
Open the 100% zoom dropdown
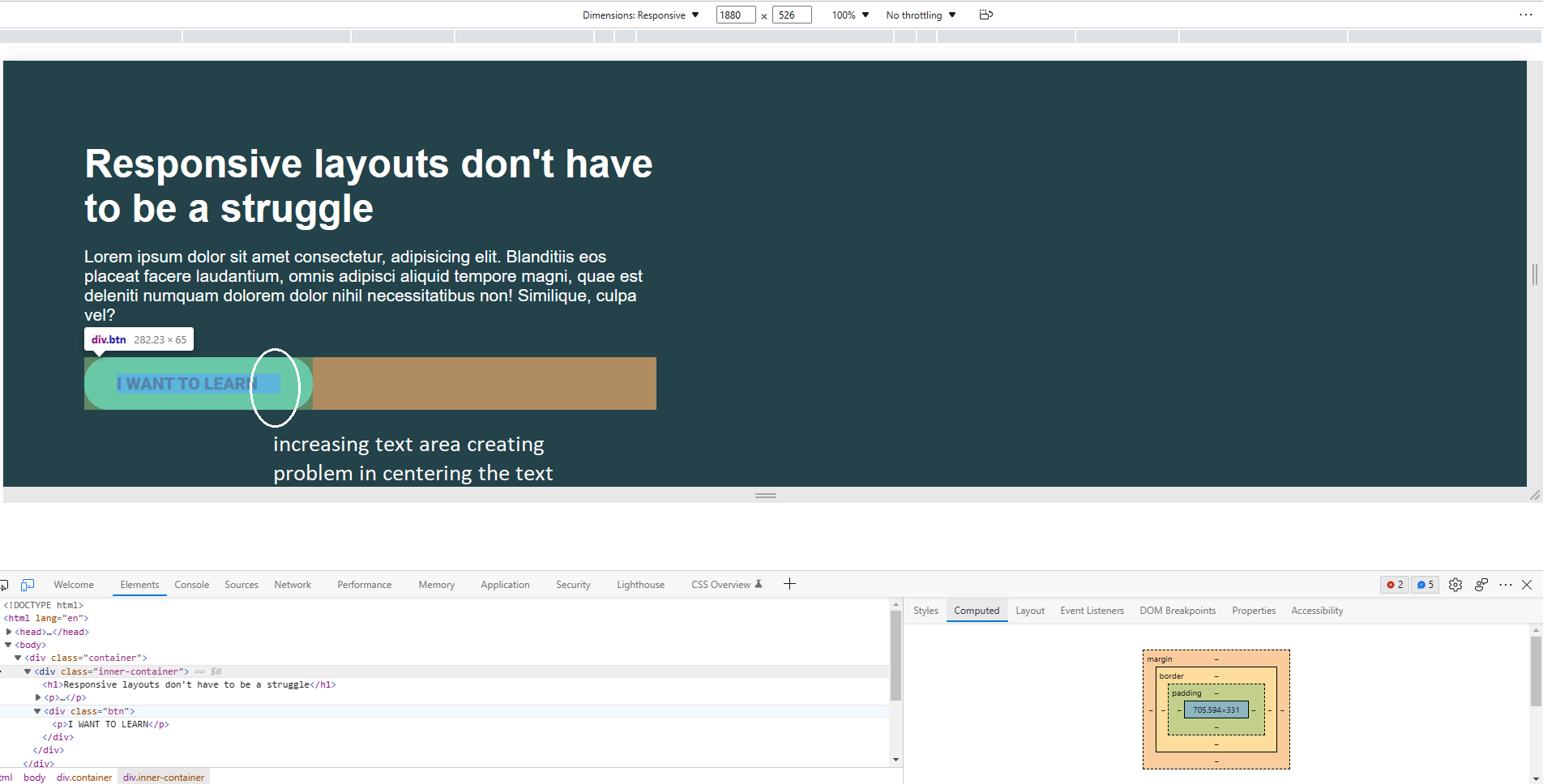pyautogui.click(x=850, y=15)
